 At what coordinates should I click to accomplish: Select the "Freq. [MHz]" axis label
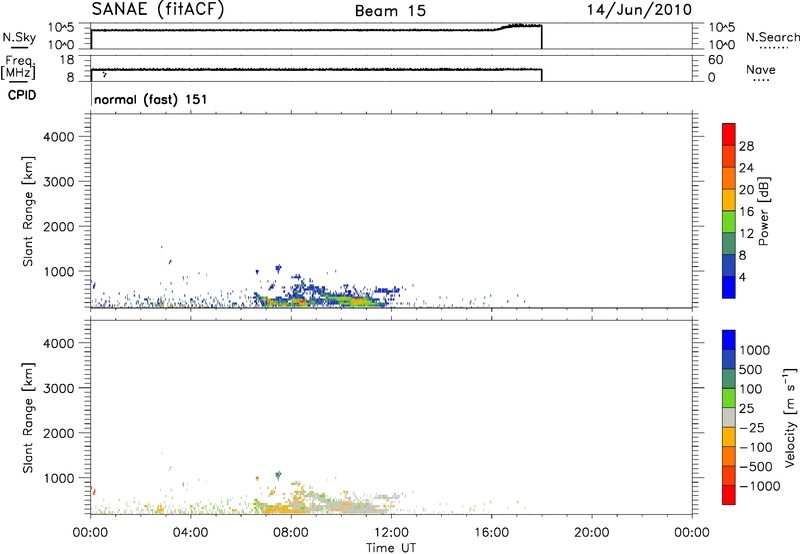tap(19, 67)
